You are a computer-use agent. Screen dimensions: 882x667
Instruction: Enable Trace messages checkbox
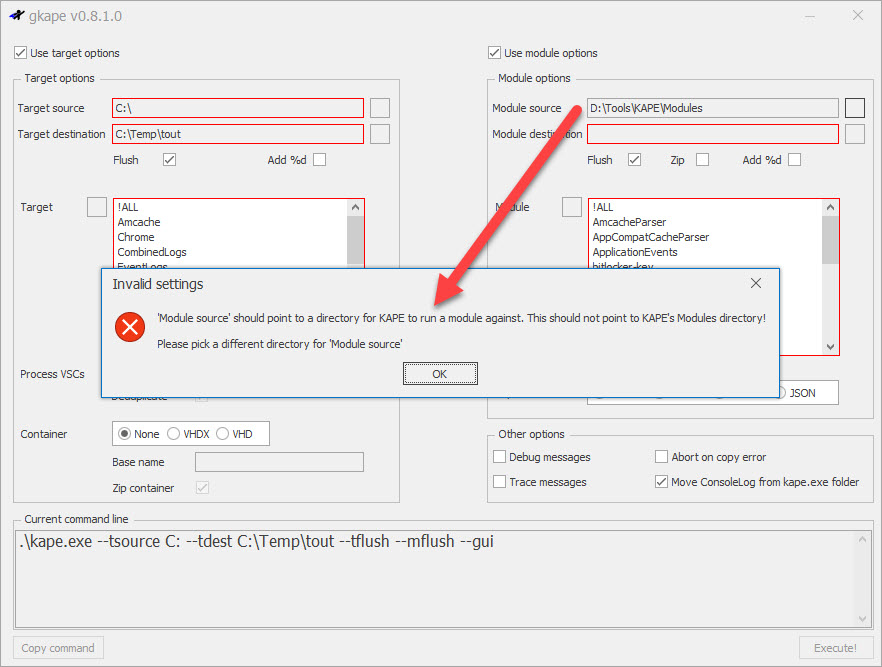tap(500, 481)
